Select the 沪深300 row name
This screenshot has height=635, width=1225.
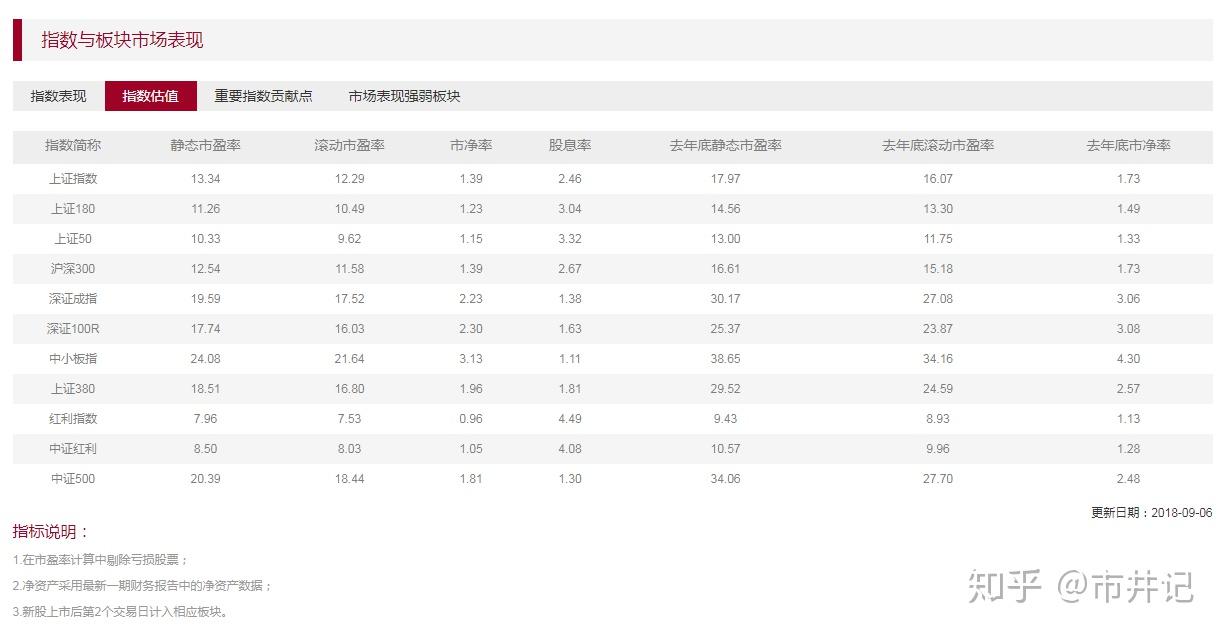coord(73,269)
